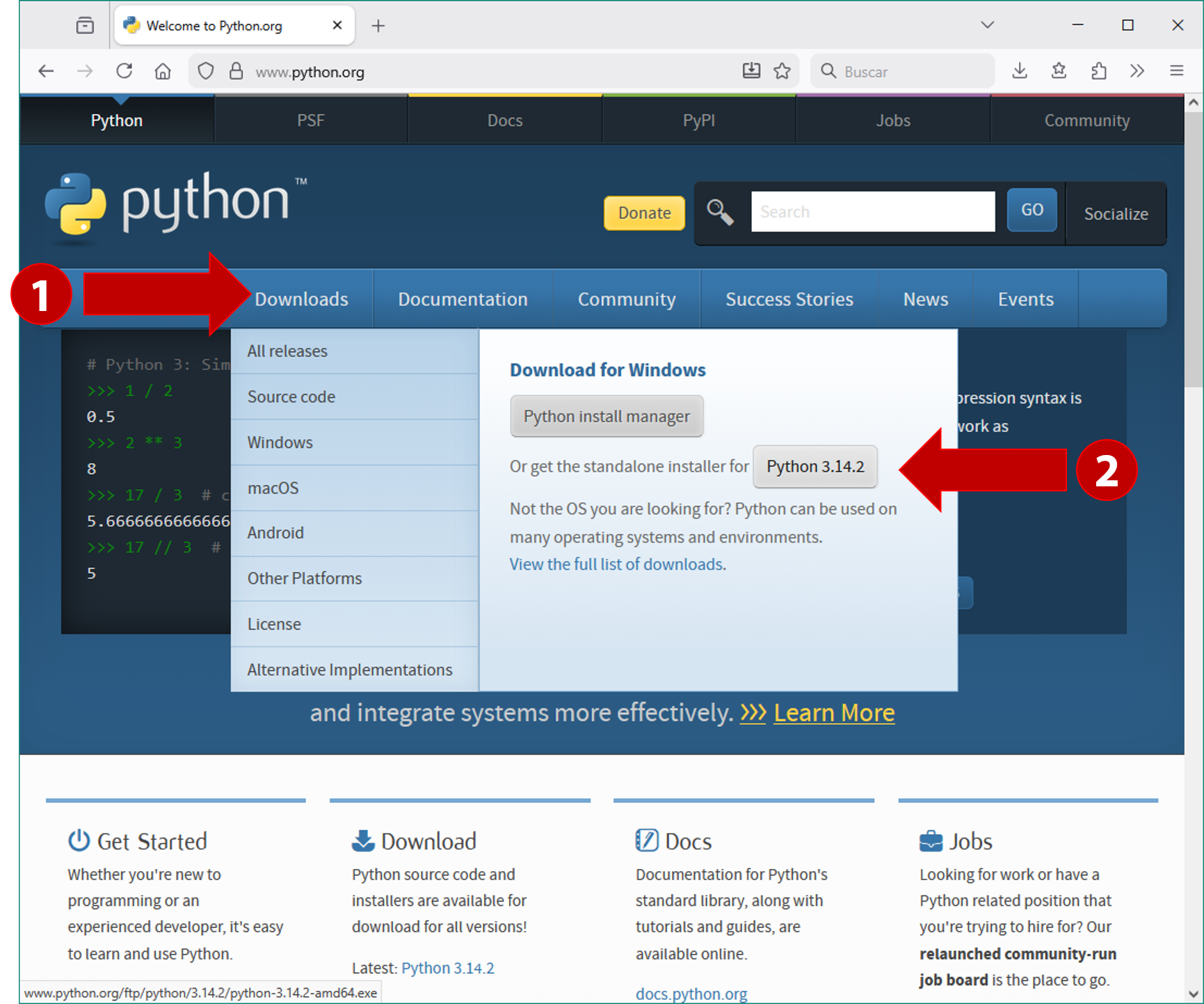This screenshot has width=1204, height=1004.
Task: Download the Python 3.14.2 standalone installer
Action: coord(815,466)
